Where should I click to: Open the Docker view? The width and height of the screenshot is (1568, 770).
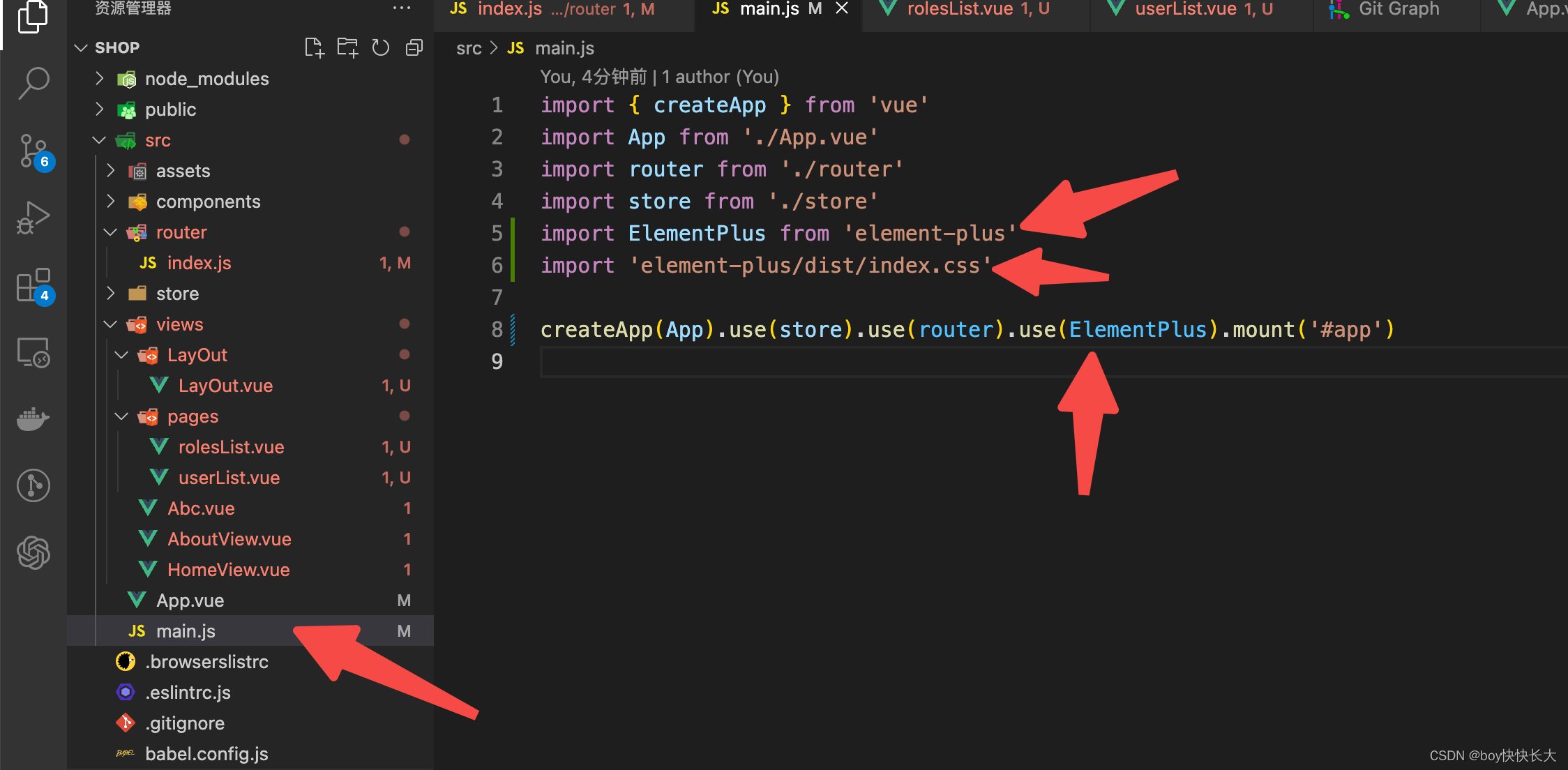[33, 419]
